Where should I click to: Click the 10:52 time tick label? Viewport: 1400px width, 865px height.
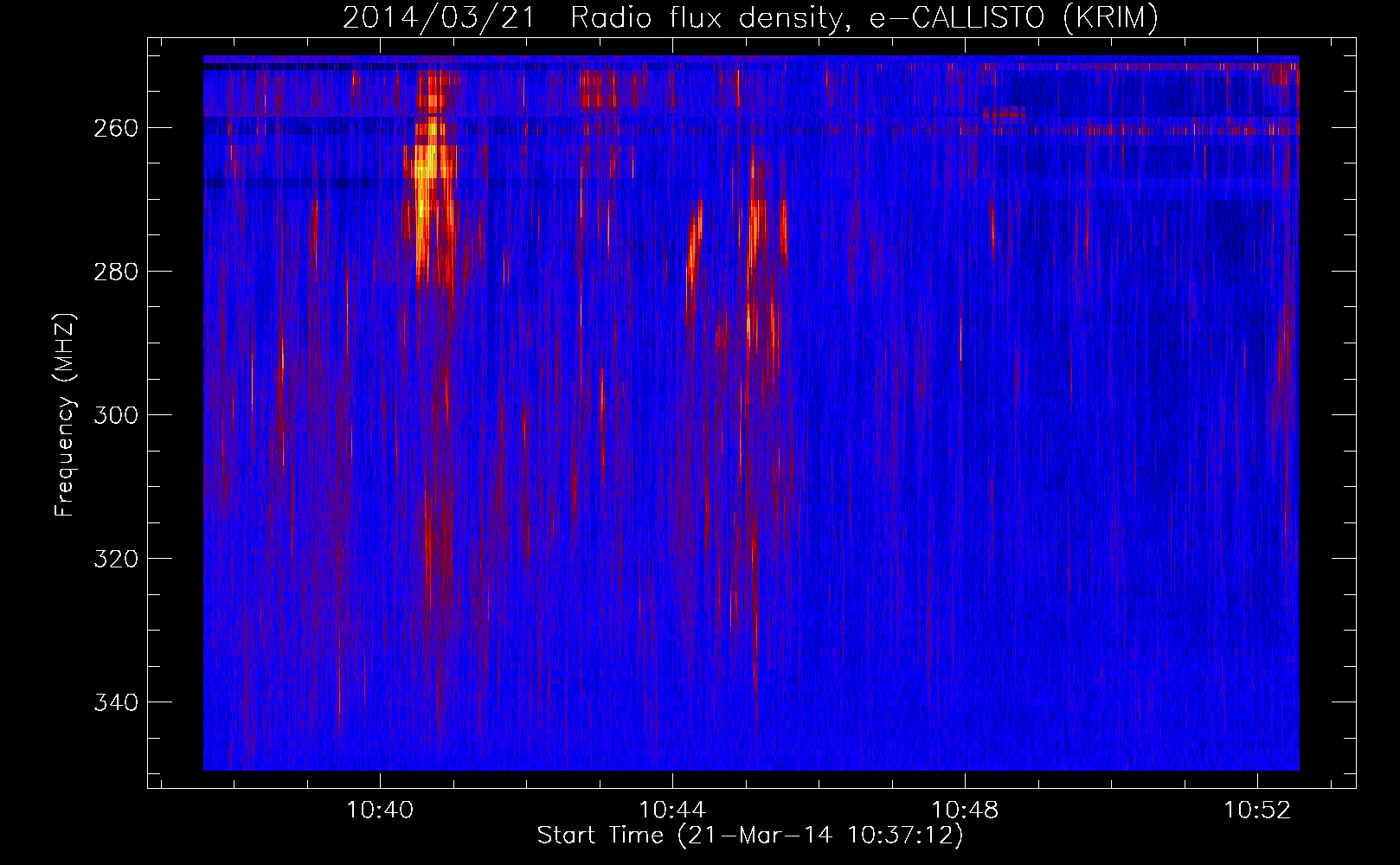click(1257, 811)
